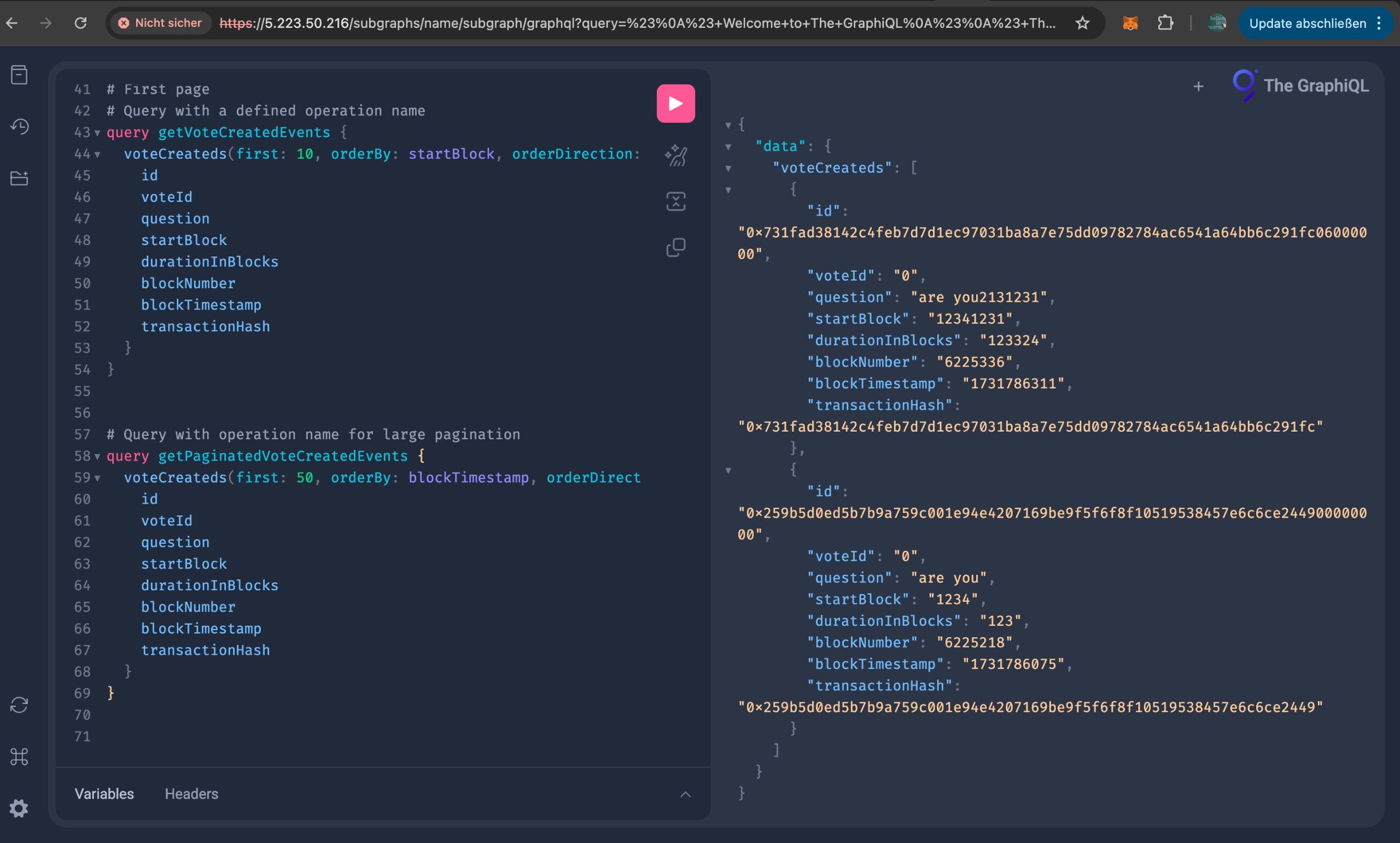Switch to the Headers tab
This screenshot has width=1400, height=843.
[191, 794]
